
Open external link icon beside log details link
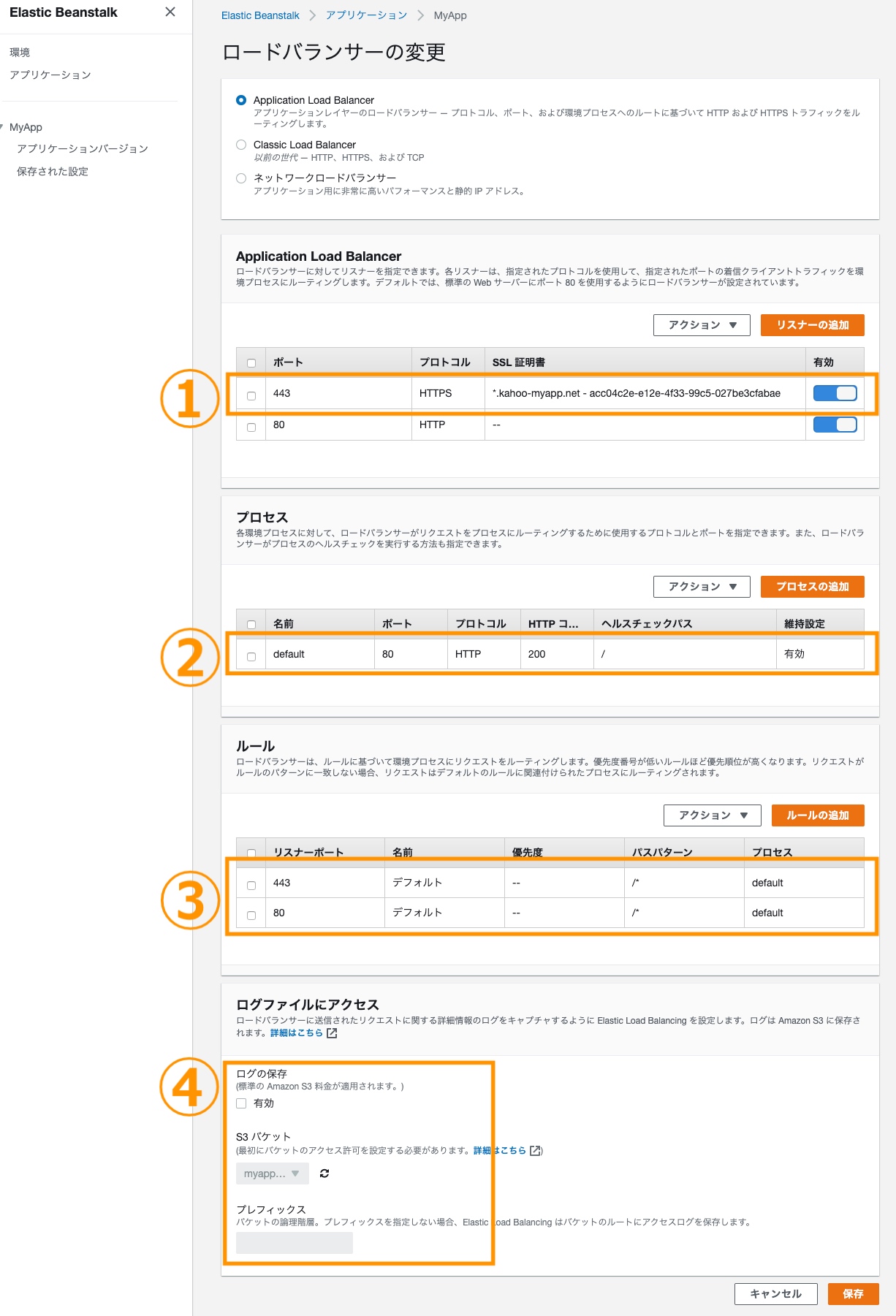(332, 1033)
